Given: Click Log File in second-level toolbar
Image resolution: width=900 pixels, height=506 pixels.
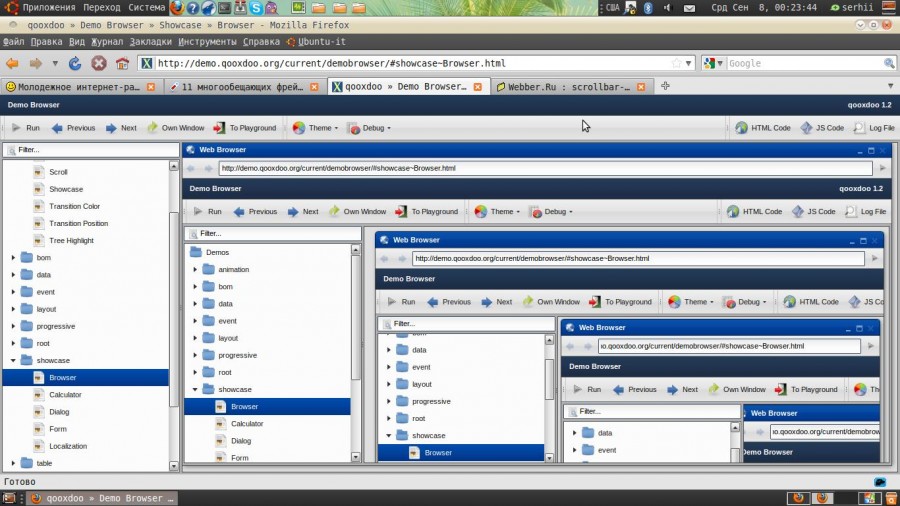Looking at the screenshot, I should 866,212.
